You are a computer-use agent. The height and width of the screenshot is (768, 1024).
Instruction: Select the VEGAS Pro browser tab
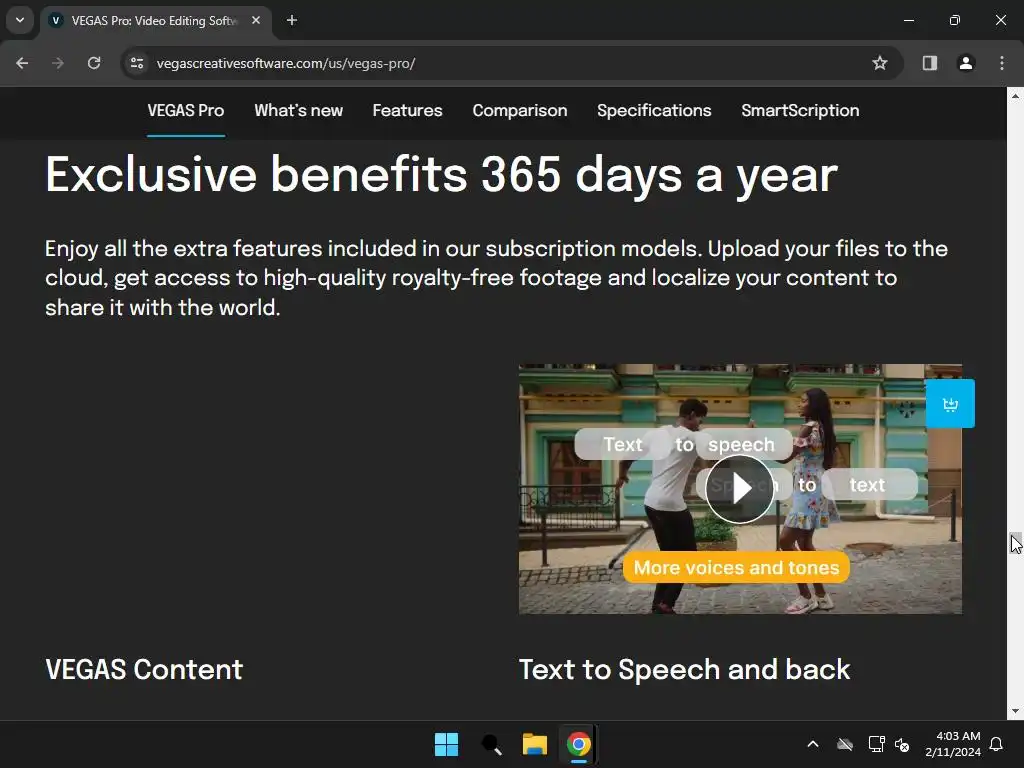(155, 20)
